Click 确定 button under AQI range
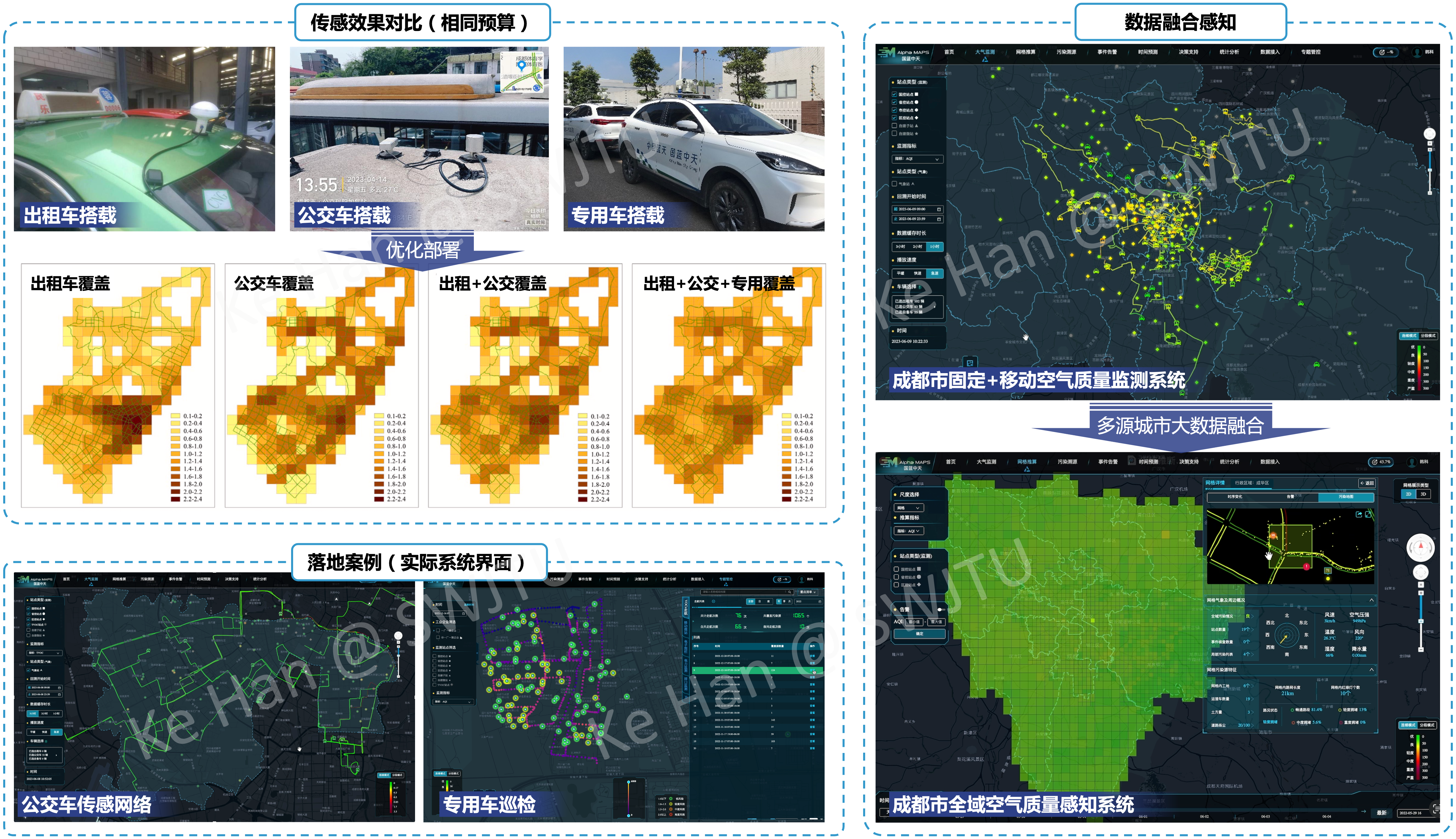 (x=920, y=634)
